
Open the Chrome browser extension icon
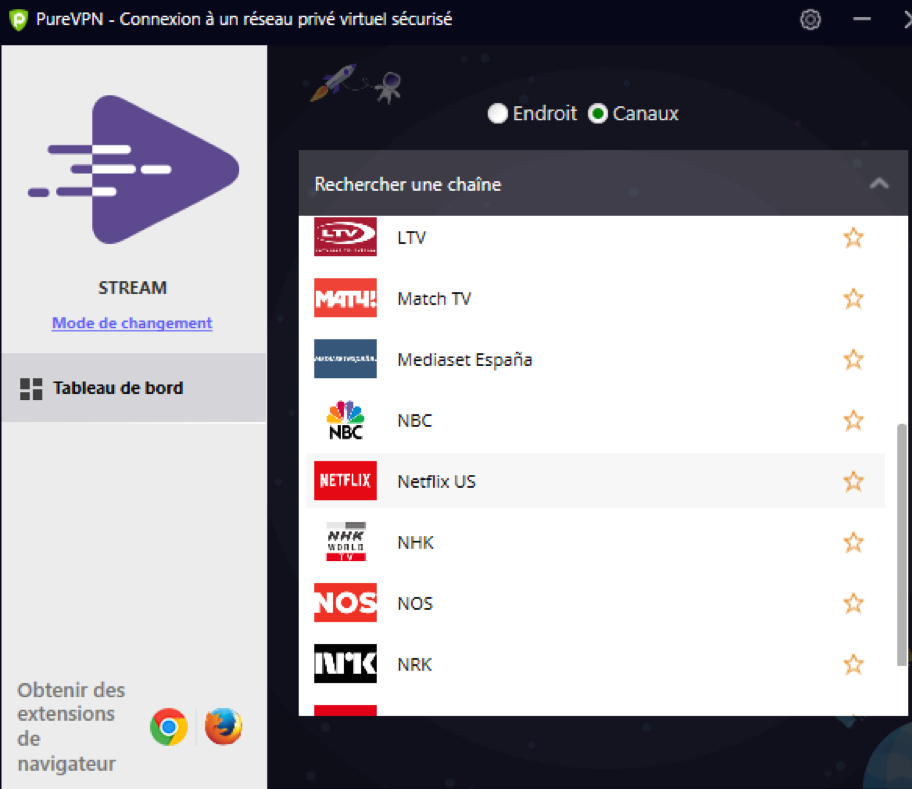click(169, 726)
